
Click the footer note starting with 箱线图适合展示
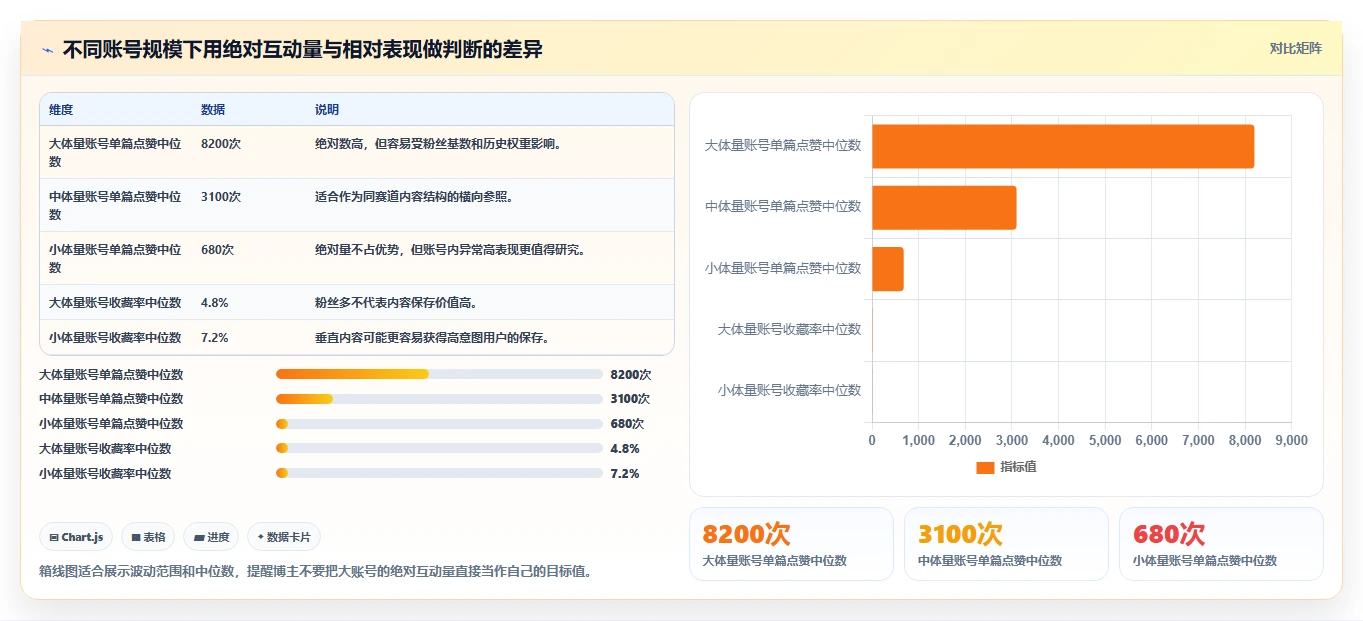[x=316, y=572]
